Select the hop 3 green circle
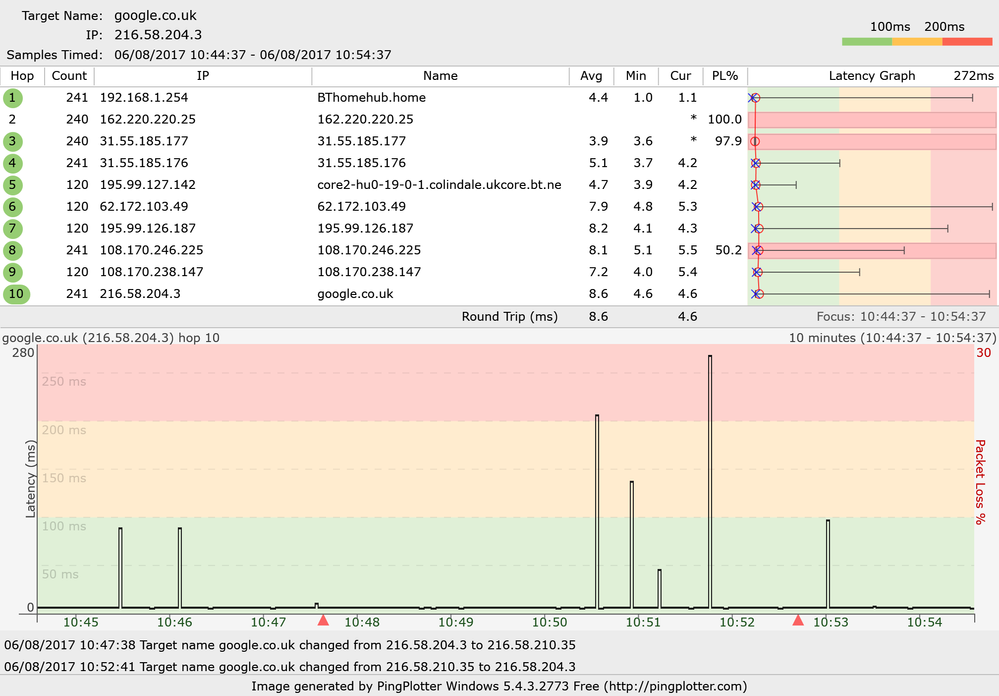This screenshot has height=696, width=999. coord(12,141)
